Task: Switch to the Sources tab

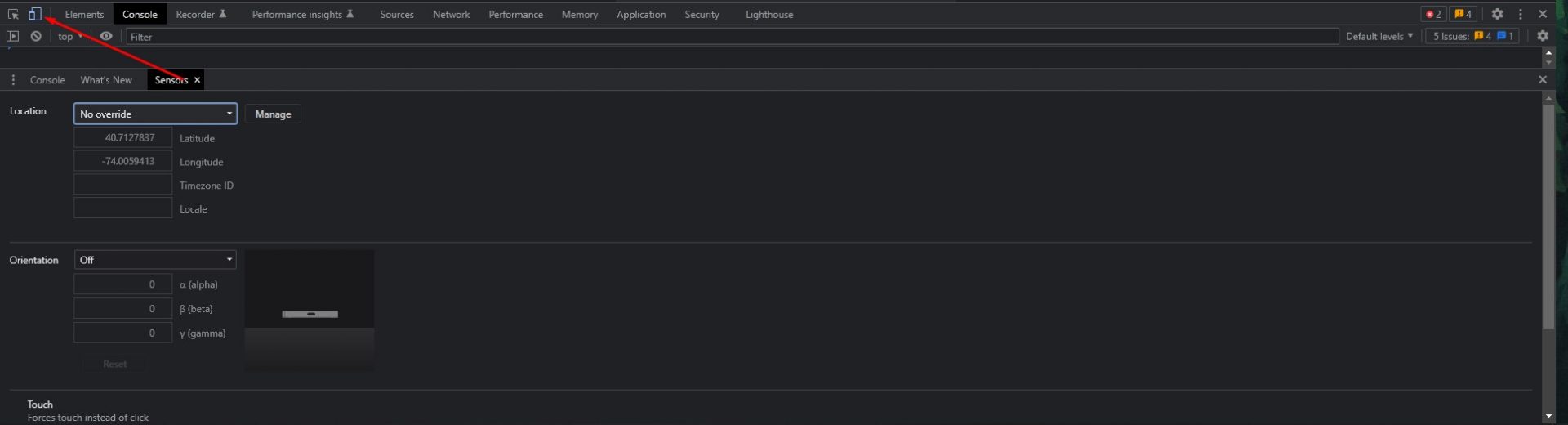Action: click(397, 14)
